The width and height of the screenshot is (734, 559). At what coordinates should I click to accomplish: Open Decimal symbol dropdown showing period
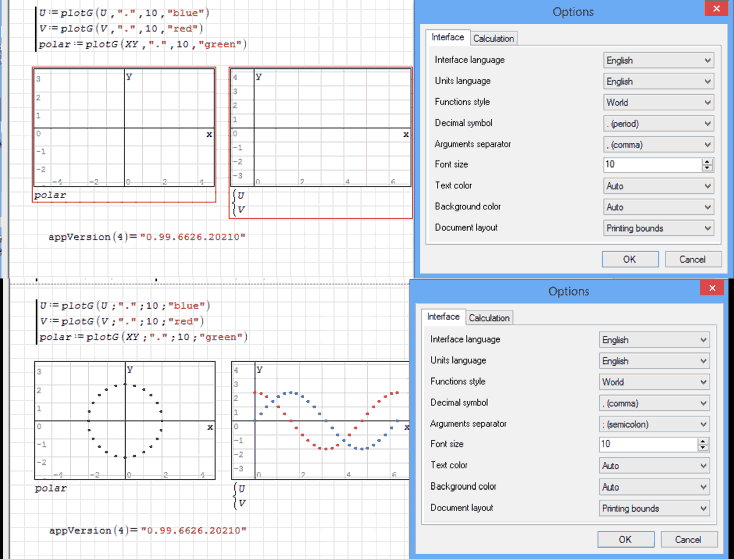click(659, 123)
